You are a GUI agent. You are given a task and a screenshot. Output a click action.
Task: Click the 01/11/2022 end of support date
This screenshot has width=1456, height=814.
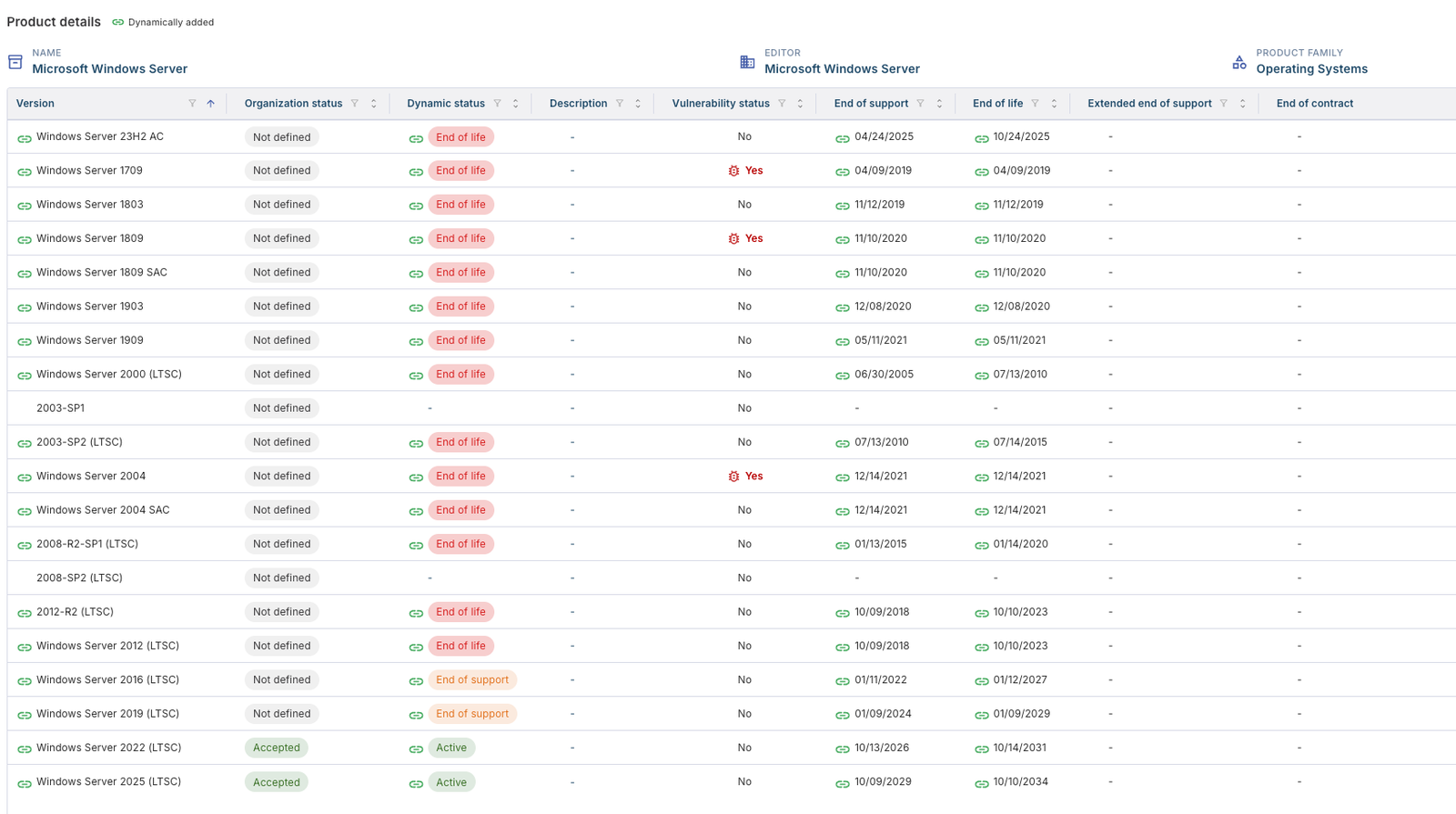(881, 680)
